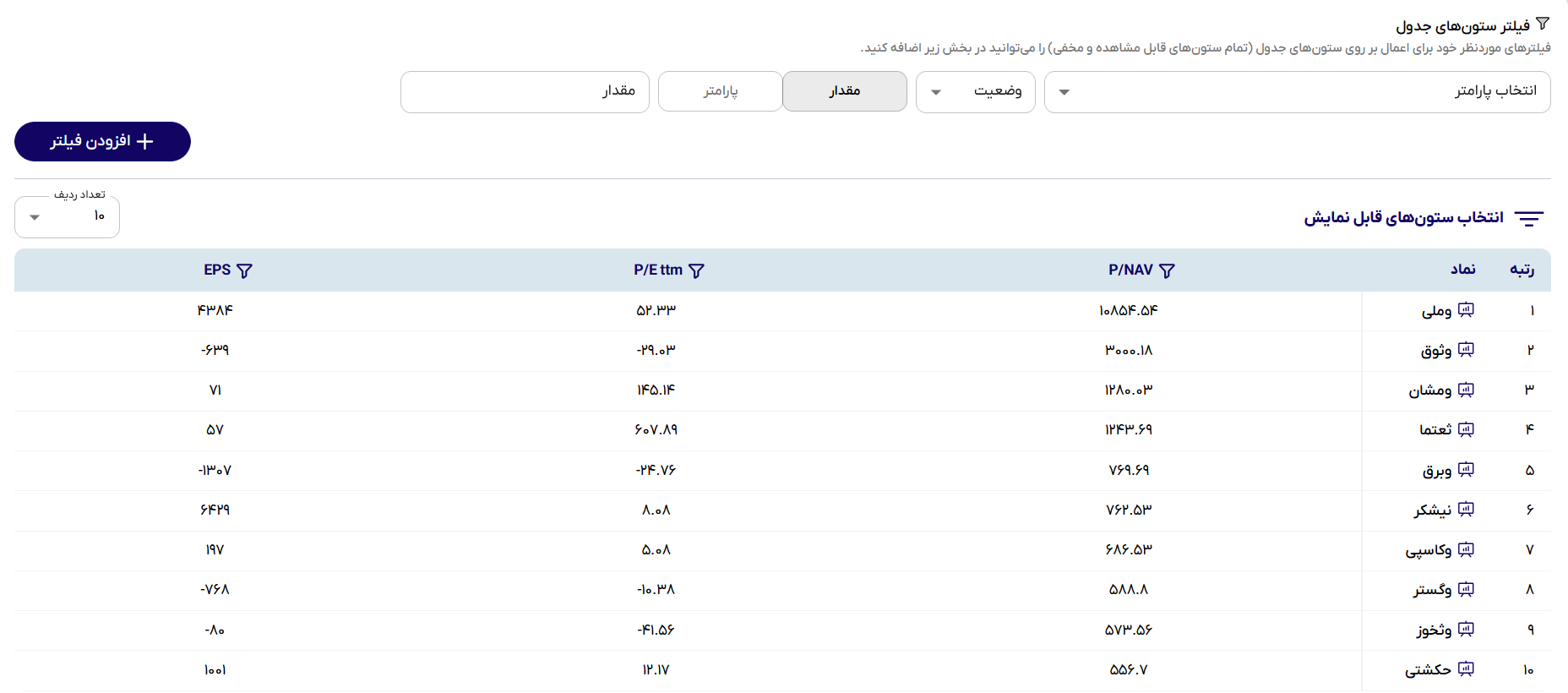
Task: Click P/NAV value ۵۵۶.۷
Action: (x=1129, y=669)
